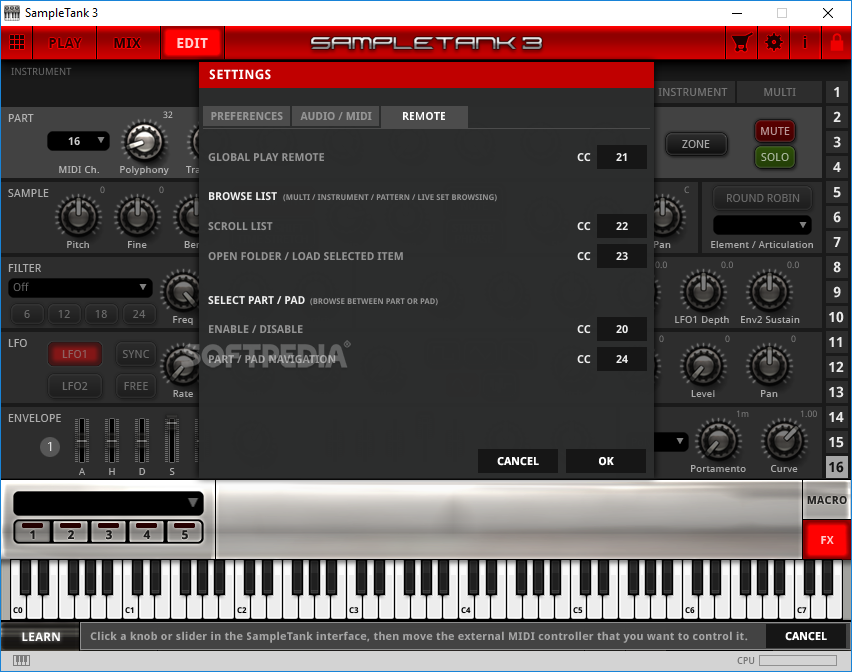This screenshot has width=852, height=672.
Task: Click the Curve knob
Action: [x=784, y=440]
